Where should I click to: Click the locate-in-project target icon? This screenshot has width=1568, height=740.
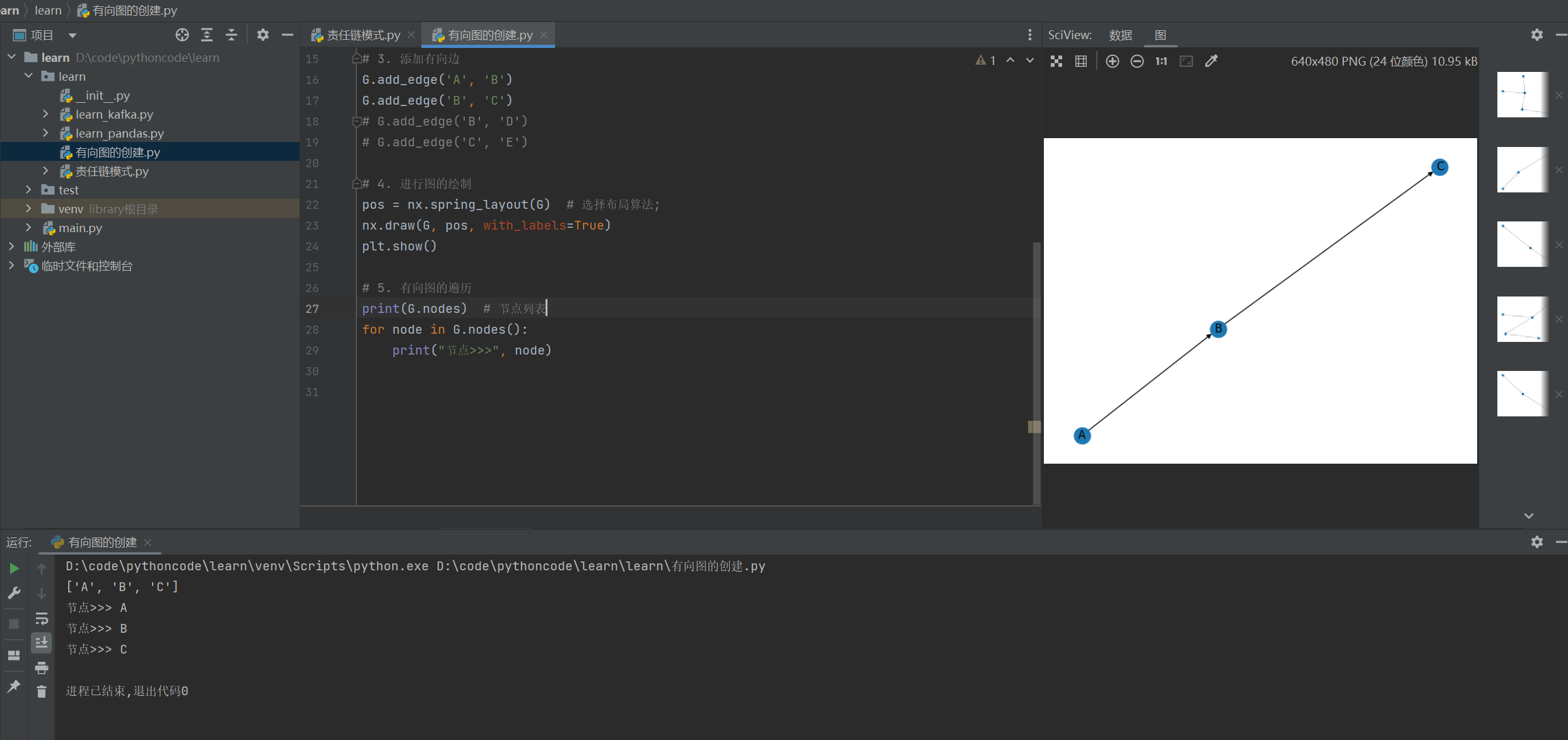(x=182, y=35)
